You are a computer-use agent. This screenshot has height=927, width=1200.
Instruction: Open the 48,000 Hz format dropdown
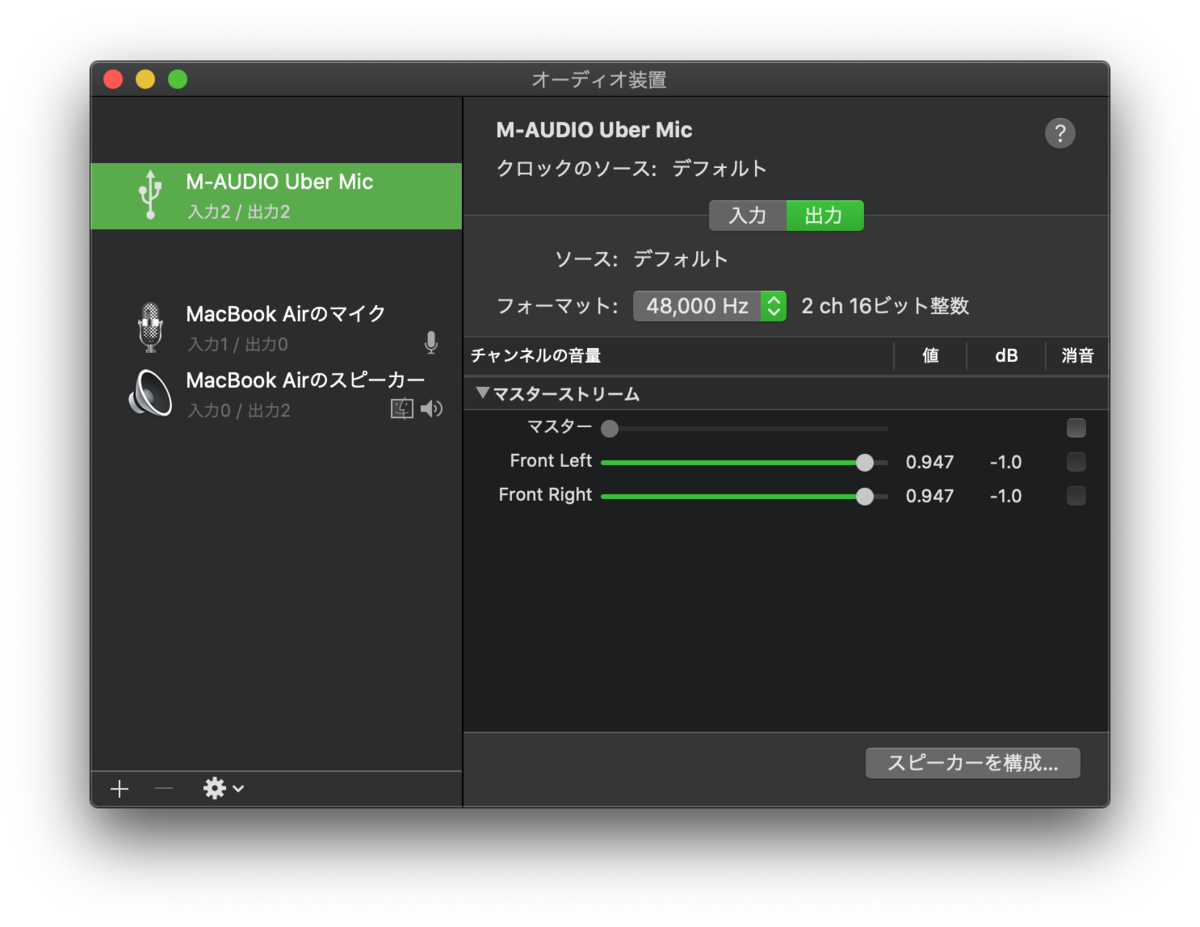click(x=710, y=306)
